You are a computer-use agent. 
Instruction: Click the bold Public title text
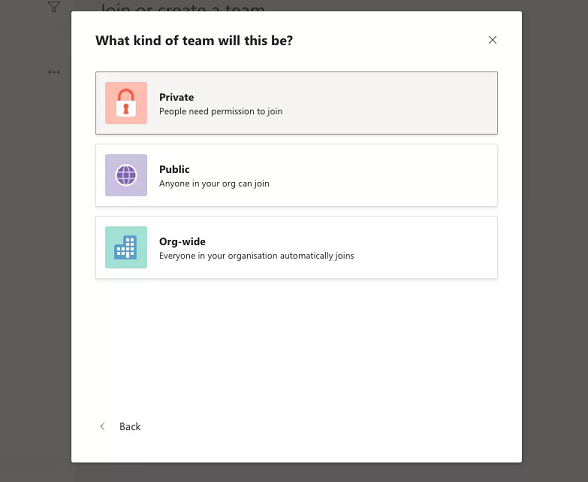click(x=174, y=169)
